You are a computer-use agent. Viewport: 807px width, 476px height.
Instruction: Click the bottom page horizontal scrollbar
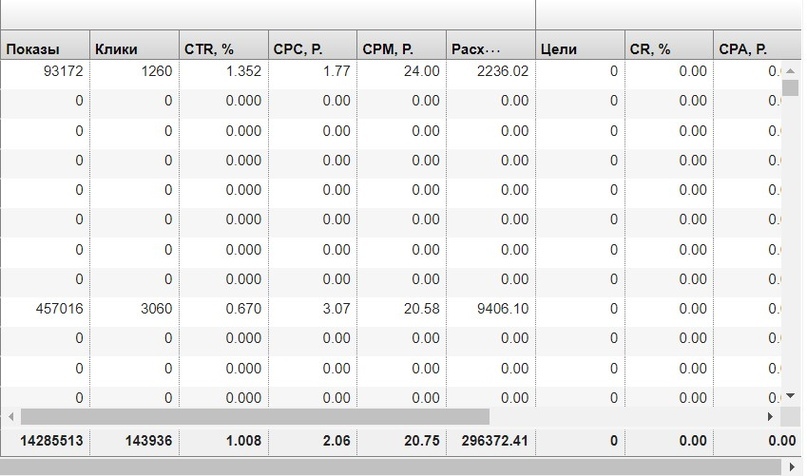tap(391, 467)
